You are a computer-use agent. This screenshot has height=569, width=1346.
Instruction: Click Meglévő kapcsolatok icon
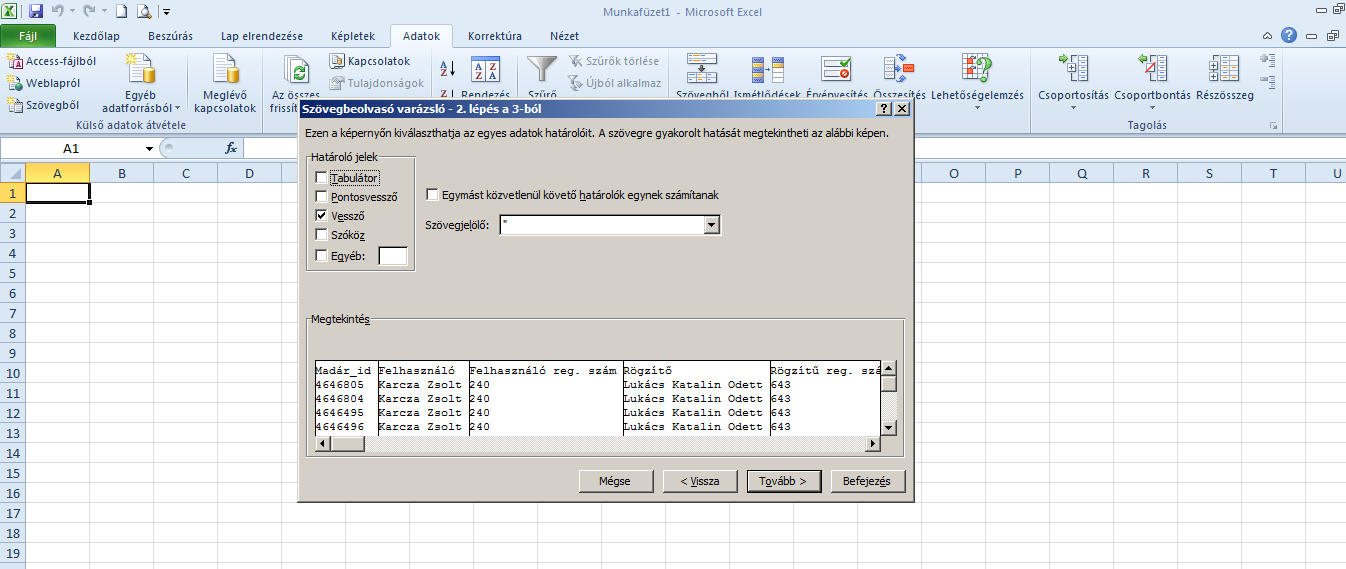pyautogui.click(x=225, y=70)
